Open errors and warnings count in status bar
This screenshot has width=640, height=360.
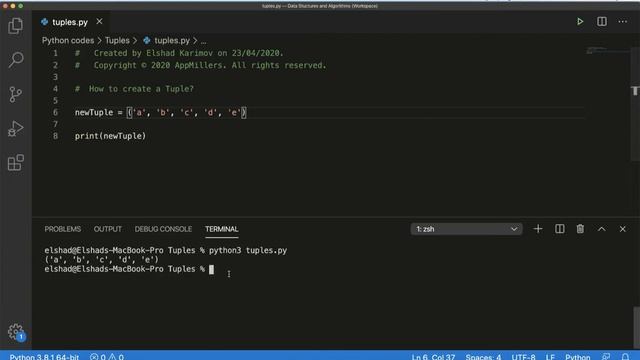coord(107,357)
